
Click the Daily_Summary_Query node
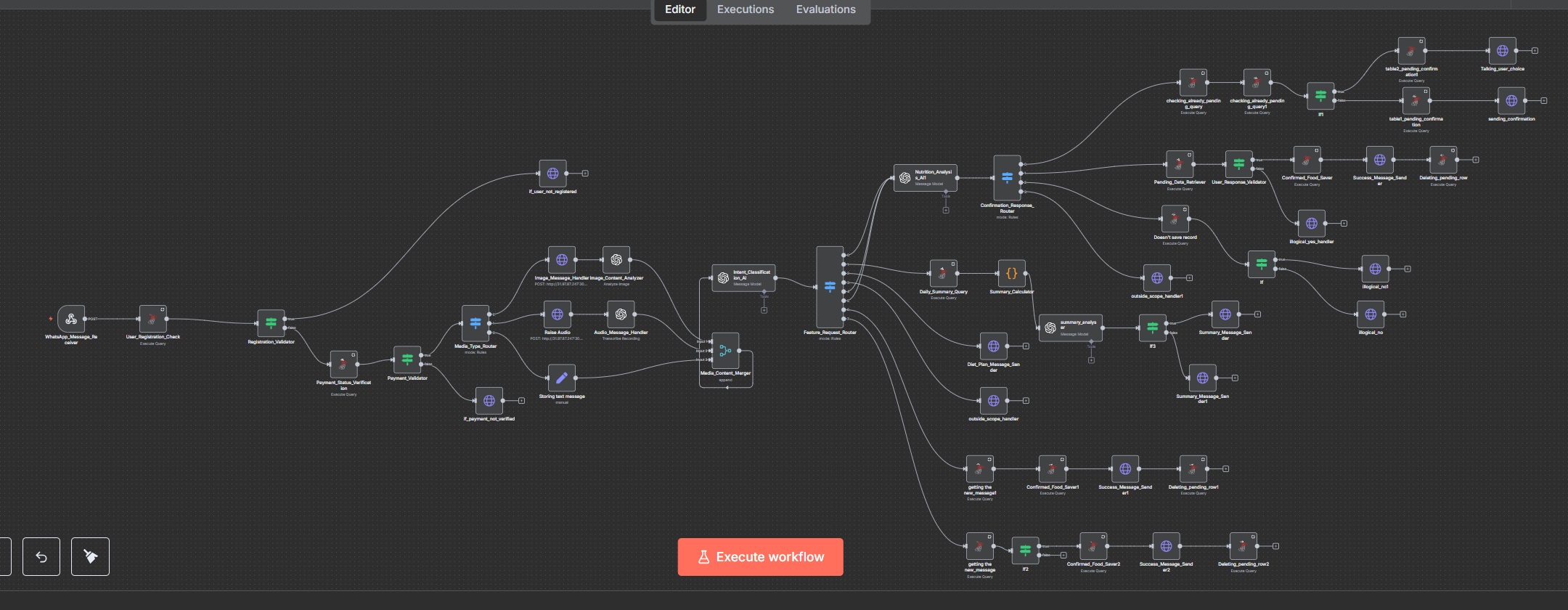point(943,274)
